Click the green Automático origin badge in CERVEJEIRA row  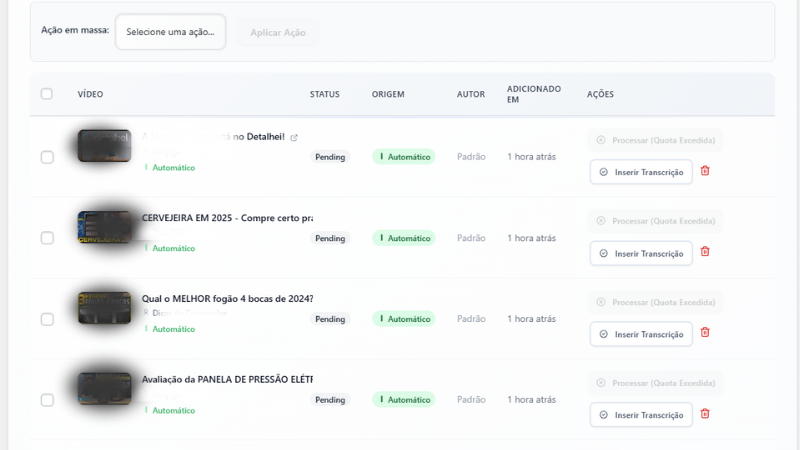404,238
